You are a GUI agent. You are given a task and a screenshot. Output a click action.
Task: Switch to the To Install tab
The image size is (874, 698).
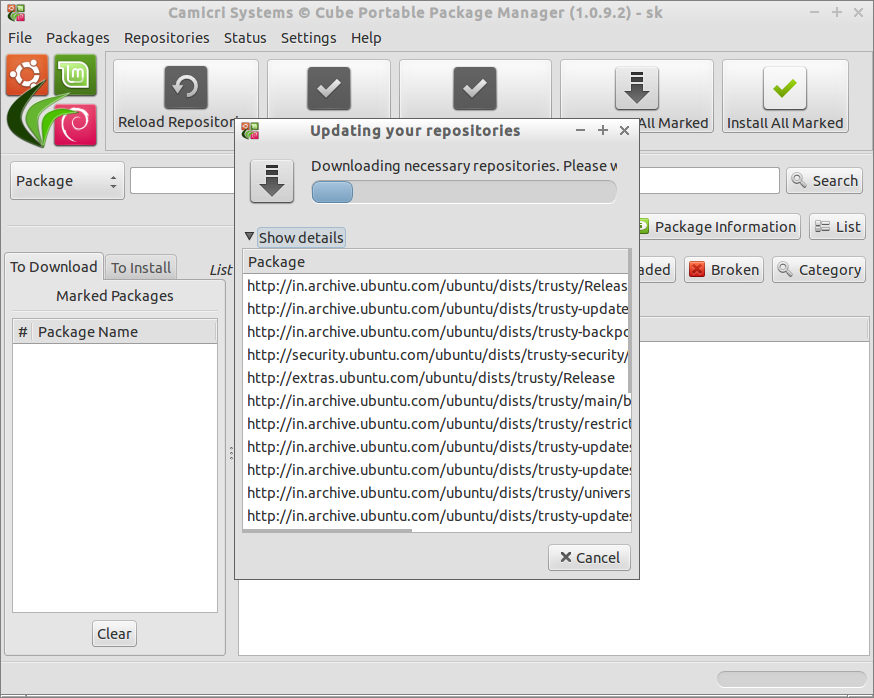[x=140, y=267]
